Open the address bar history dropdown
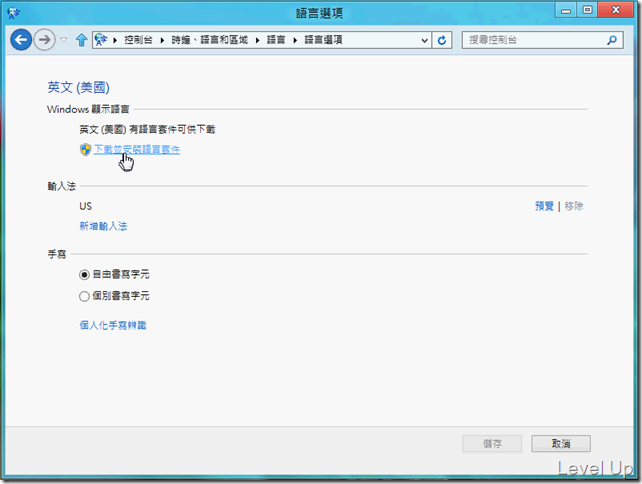Screen dimensions: 642x484 coord(425,40)
